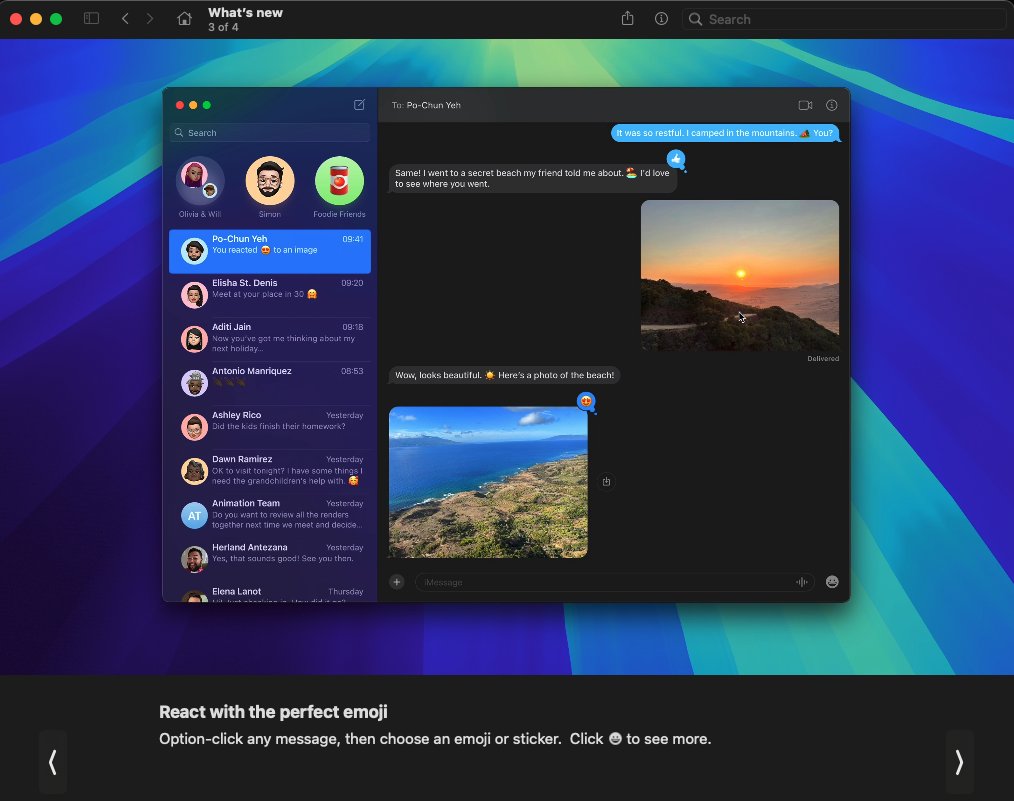Open conversation details info icon

coord(832,105)
